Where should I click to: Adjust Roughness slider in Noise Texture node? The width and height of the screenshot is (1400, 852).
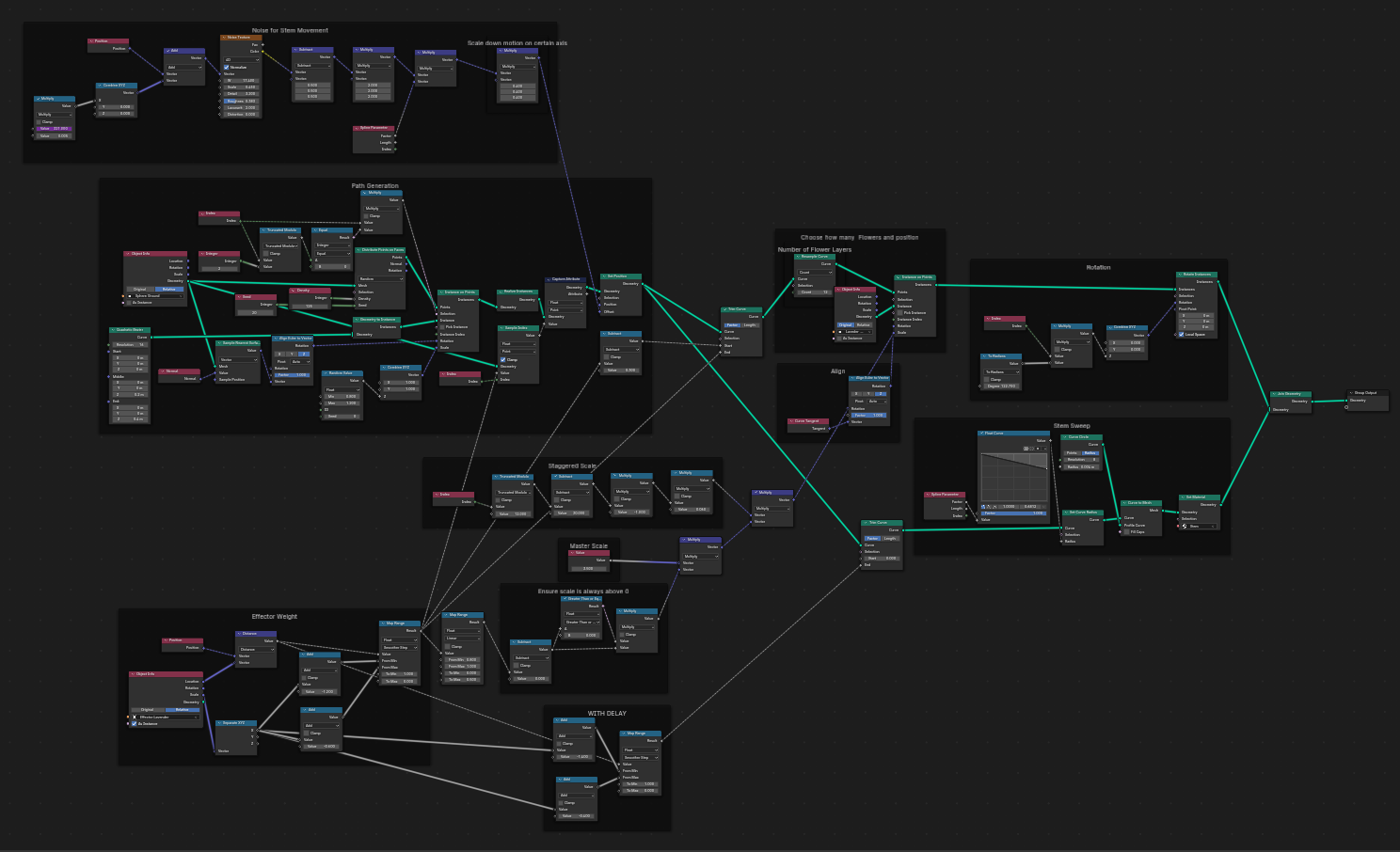241,101
